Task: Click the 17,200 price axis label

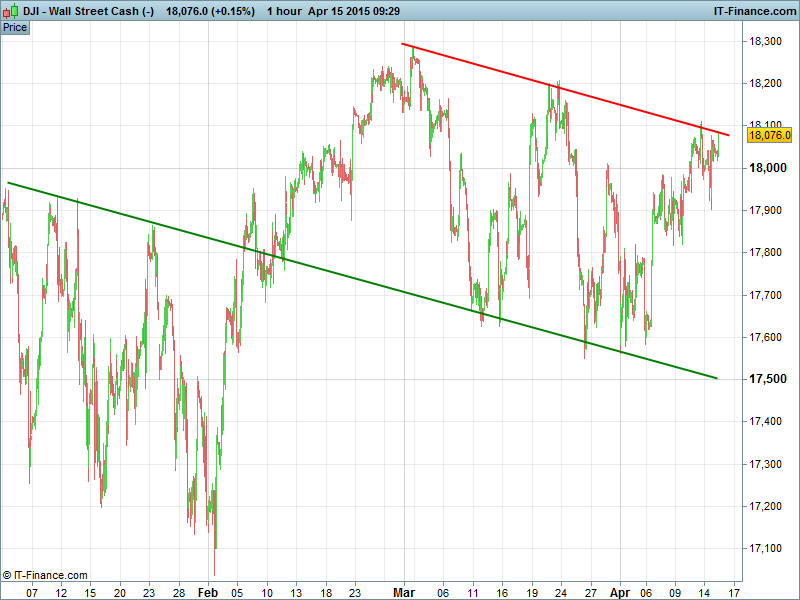Action: 765,506
